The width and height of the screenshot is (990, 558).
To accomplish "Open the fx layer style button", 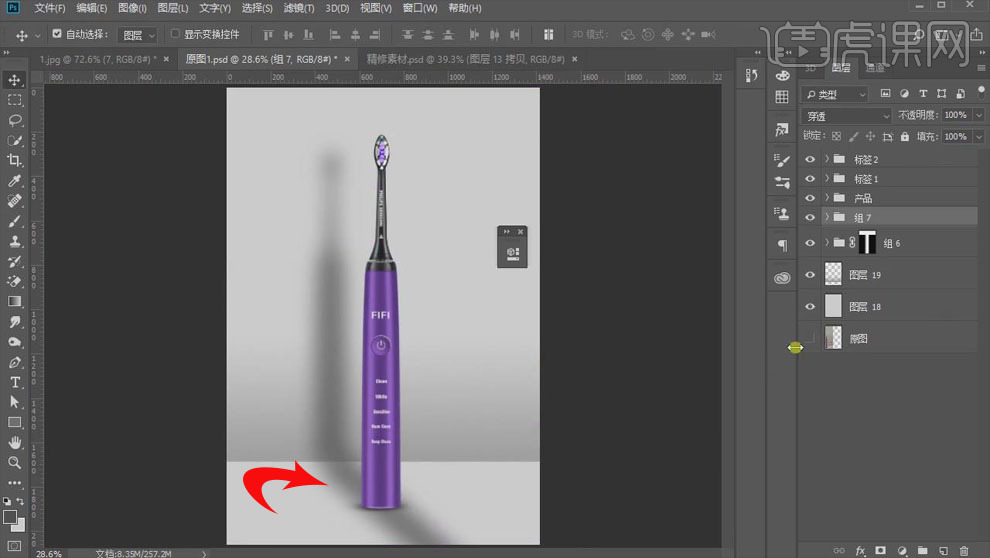I will click(x=860, y=551).
